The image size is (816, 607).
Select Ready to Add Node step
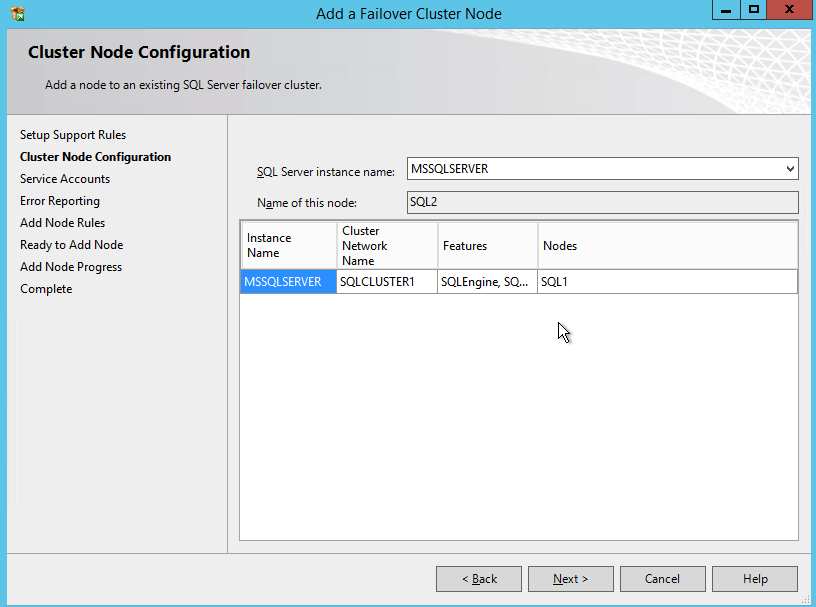click(72, 245)
